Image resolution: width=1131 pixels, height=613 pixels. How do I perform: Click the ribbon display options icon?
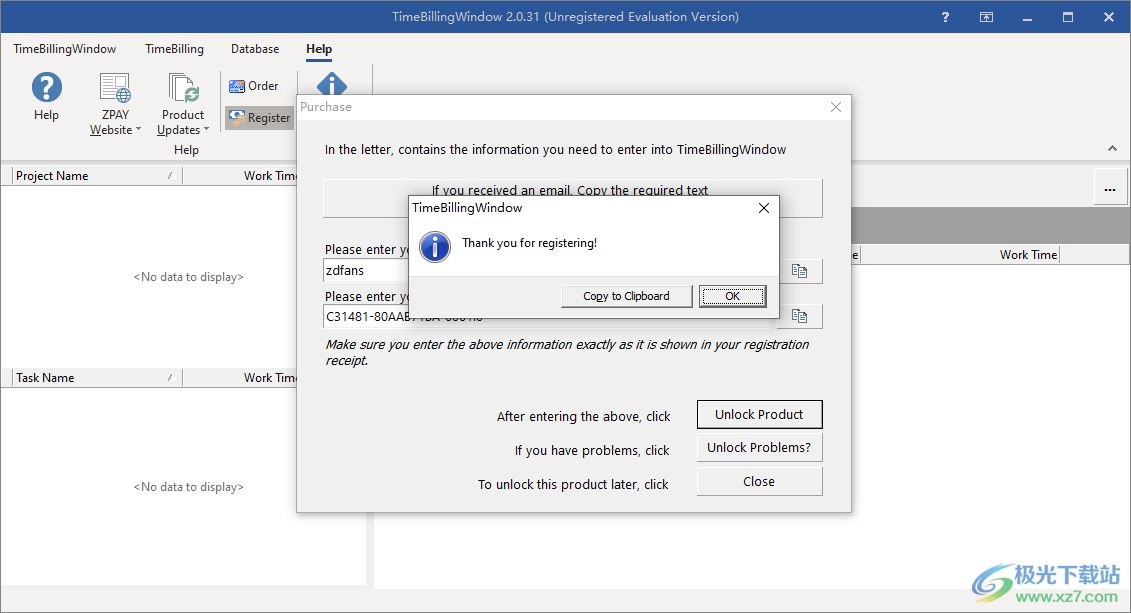[x=986, y=17]
